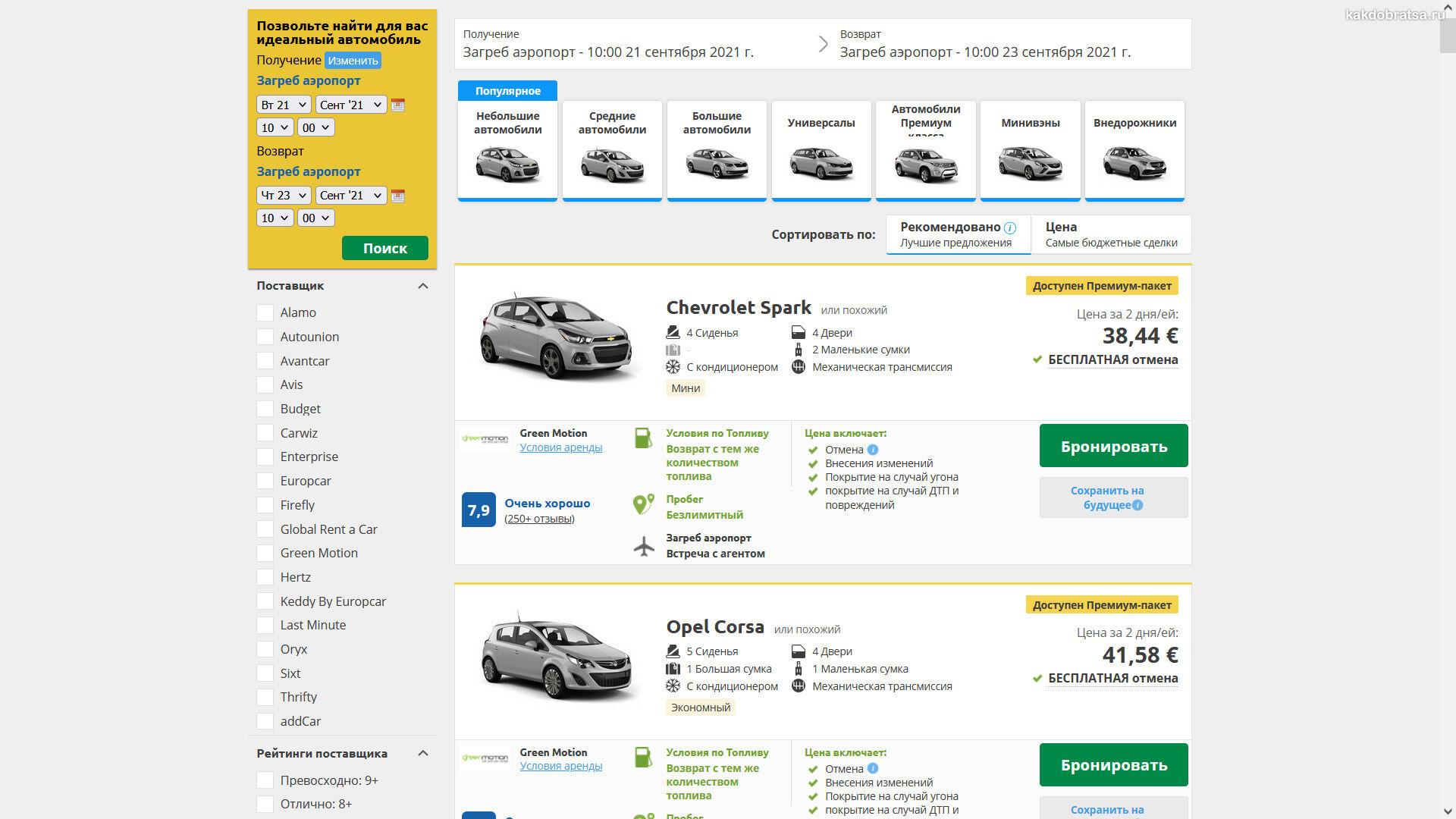This screenshot has height=819, width=1456.
Task: Tick the Sixt supplier checkbox
Action: [265, 673]
